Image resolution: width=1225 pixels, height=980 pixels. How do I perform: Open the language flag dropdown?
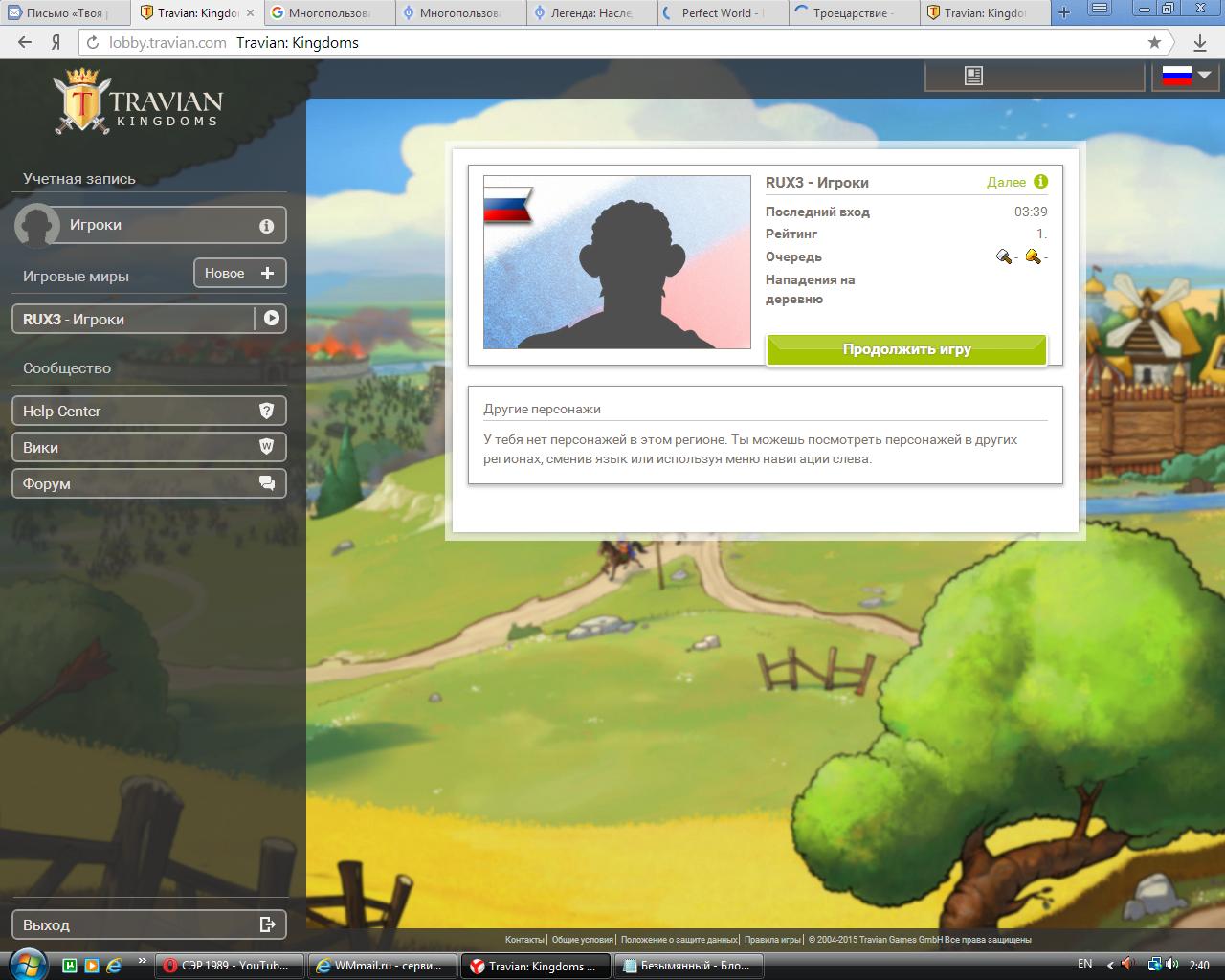tap(1186, 76)
